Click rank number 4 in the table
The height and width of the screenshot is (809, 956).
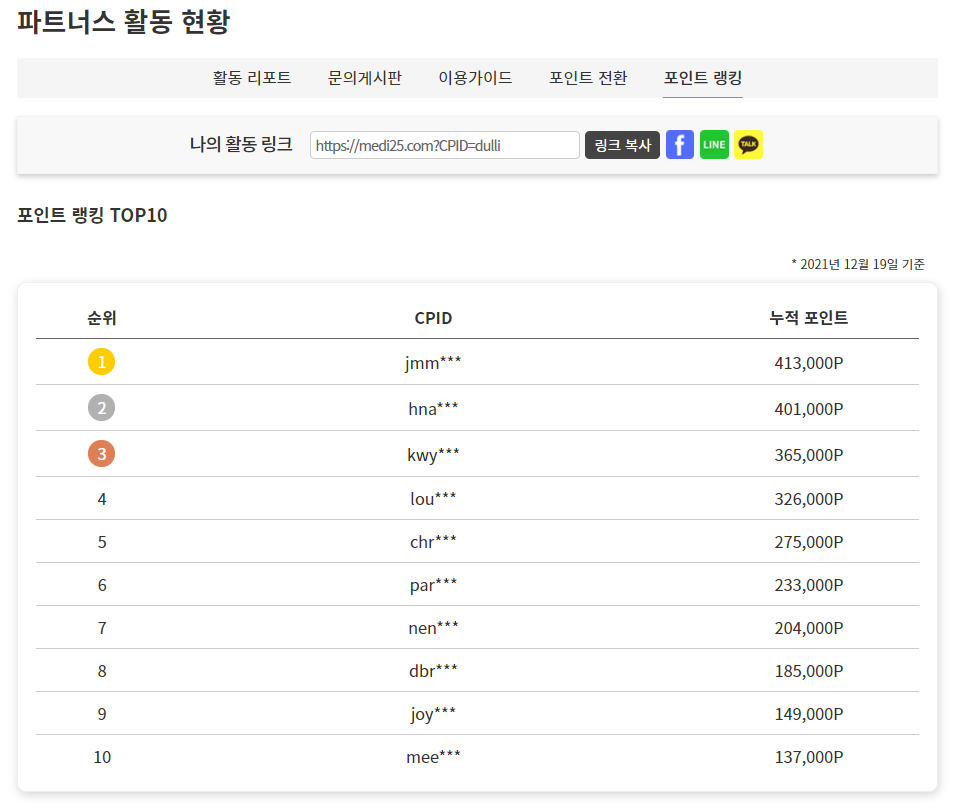102,499
